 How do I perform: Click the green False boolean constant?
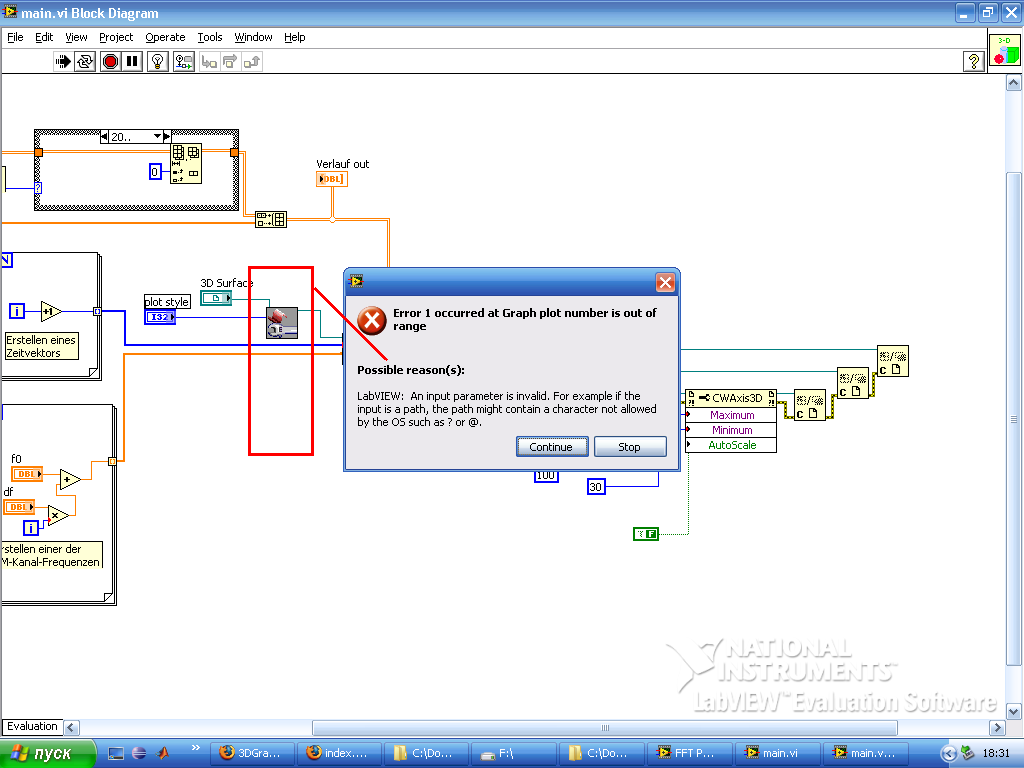pyautogui.click(x=646, y=534)
